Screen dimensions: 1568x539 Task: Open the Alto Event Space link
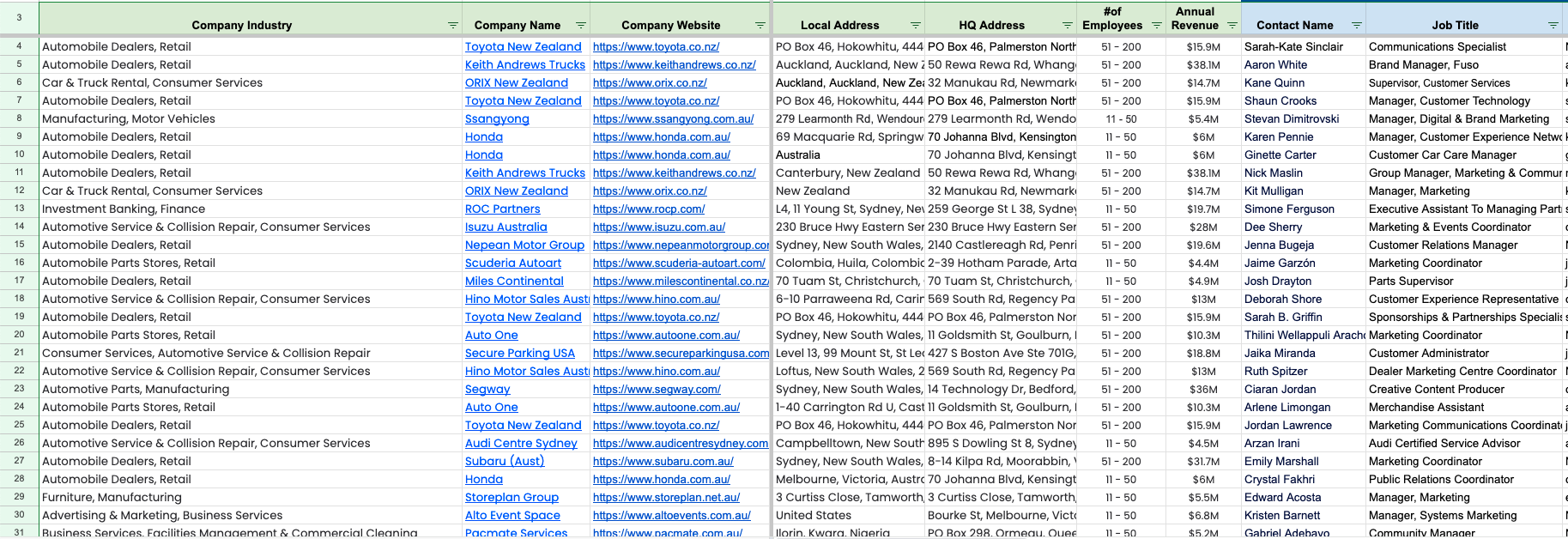click(512, 516)
